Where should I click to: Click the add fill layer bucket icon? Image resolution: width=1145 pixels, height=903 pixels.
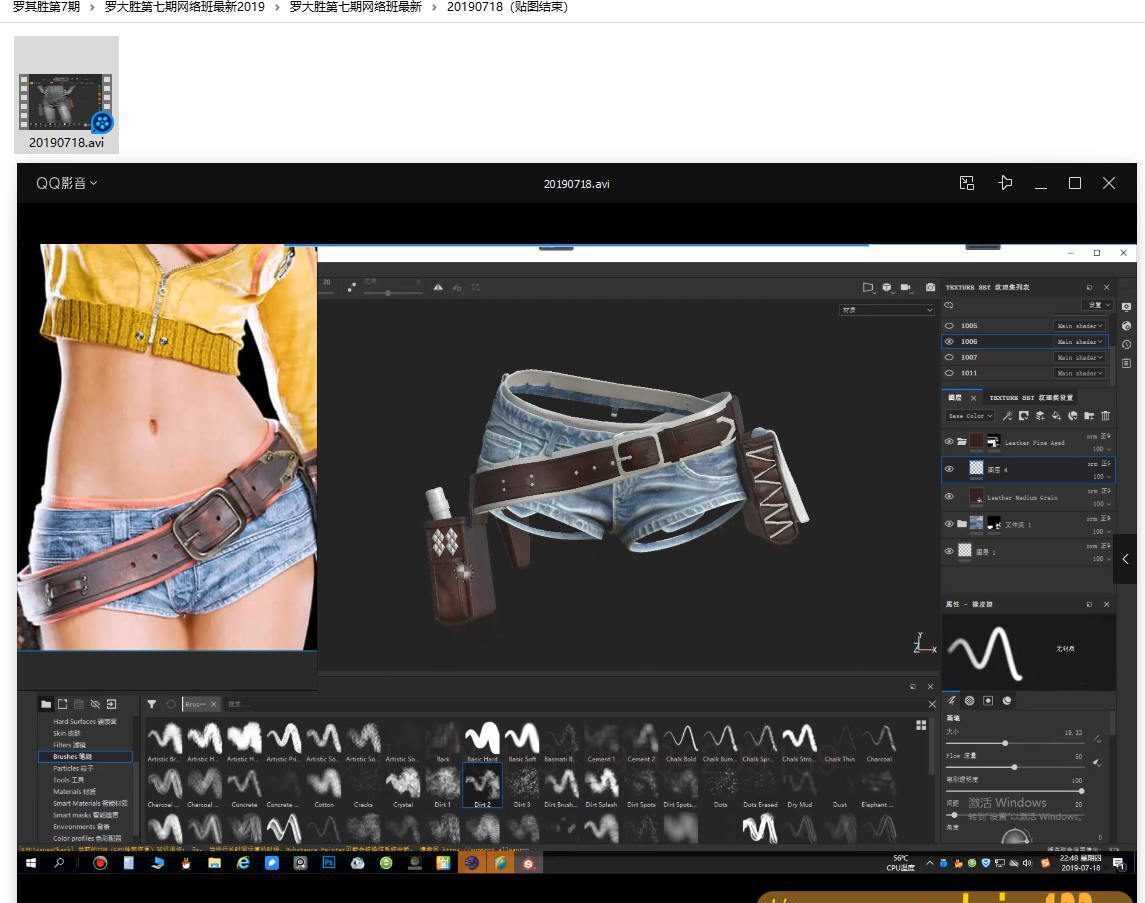(1056, 416)
